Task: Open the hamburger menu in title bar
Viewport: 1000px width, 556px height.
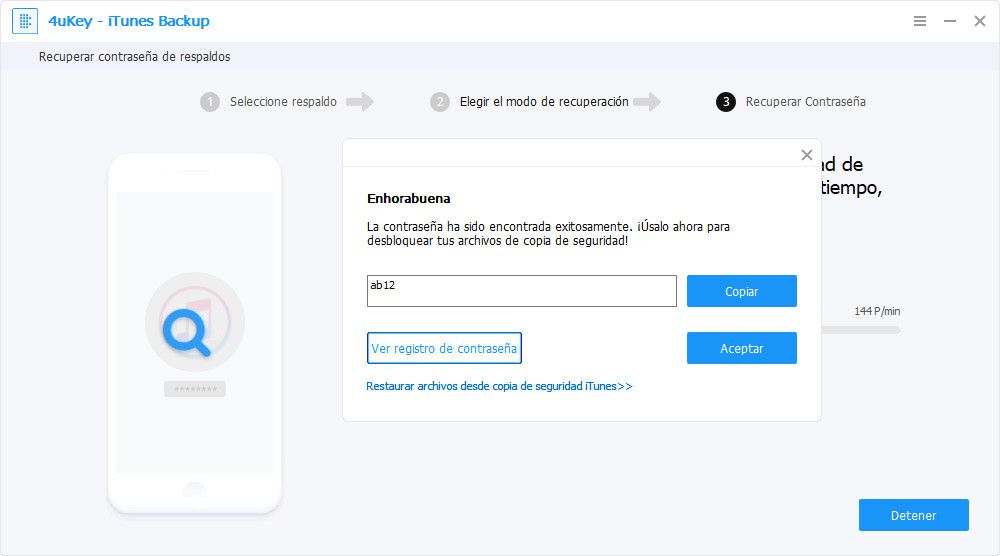Action: click(920, 21)
